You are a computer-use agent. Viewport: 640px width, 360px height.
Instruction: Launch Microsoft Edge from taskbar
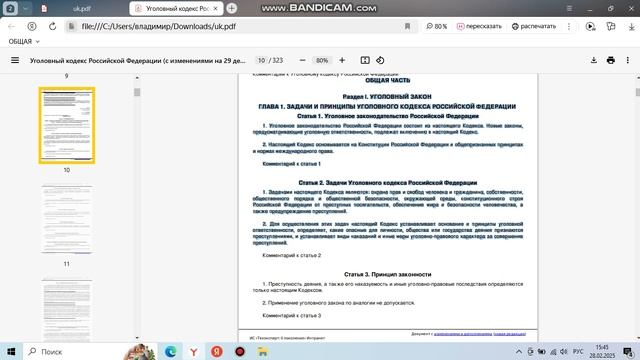pos(171,351)
